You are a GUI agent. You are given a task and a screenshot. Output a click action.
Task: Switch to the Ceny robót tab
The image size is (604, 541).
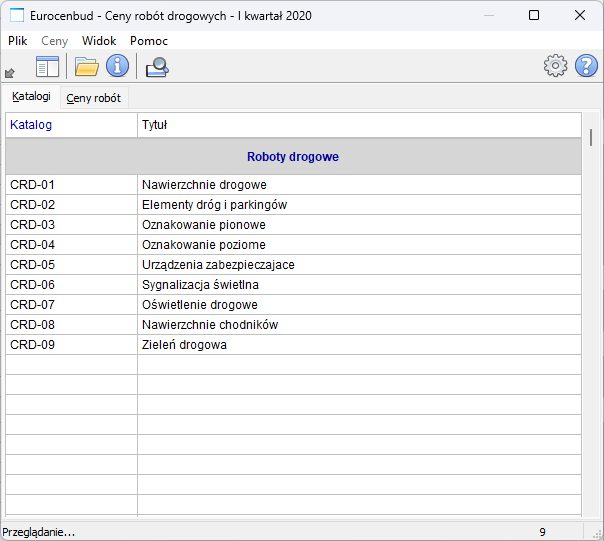(94, 99)
